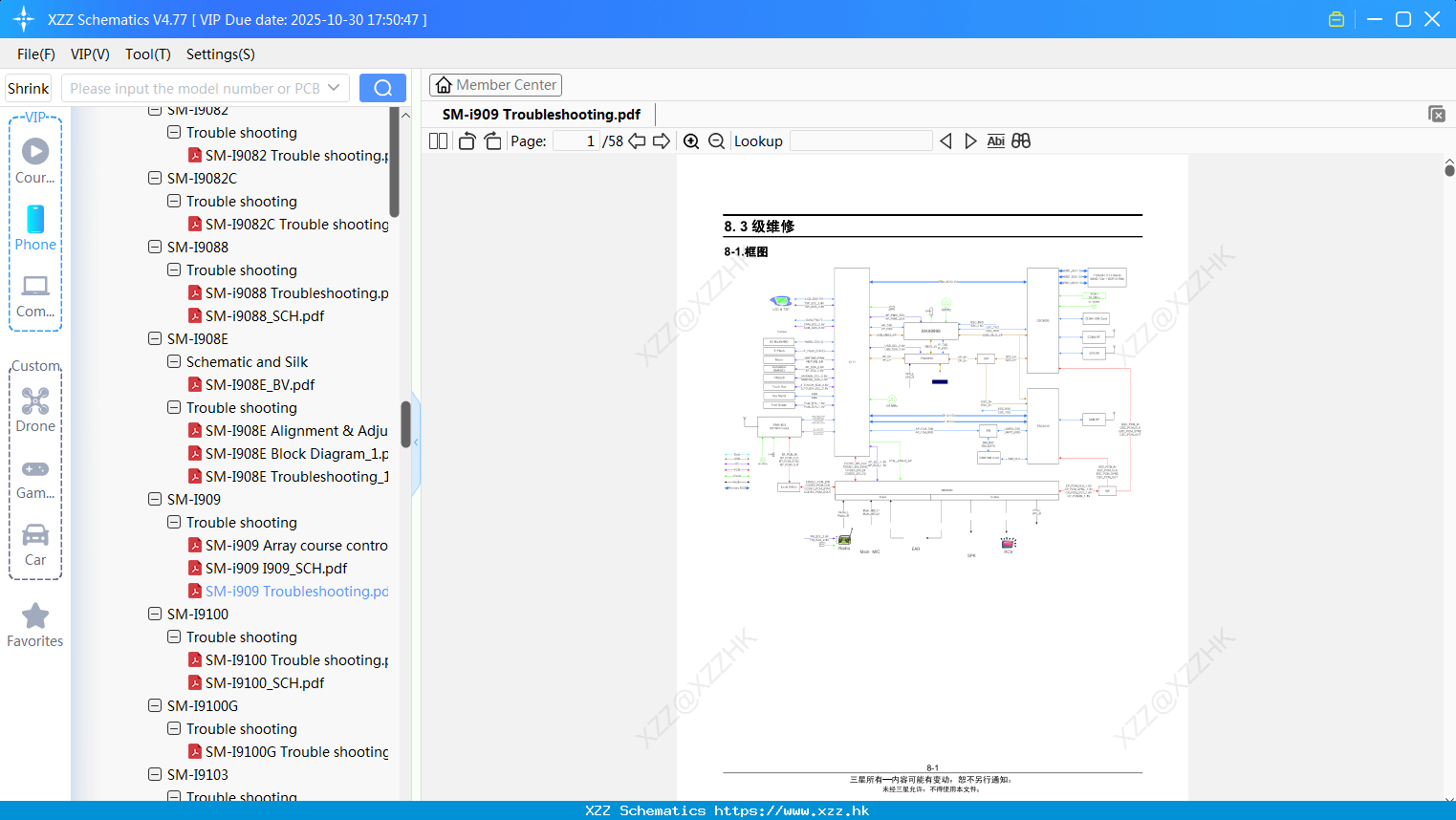
Task: Click the tree panel vertical scrollbar
Action: [x=405, y=423]
